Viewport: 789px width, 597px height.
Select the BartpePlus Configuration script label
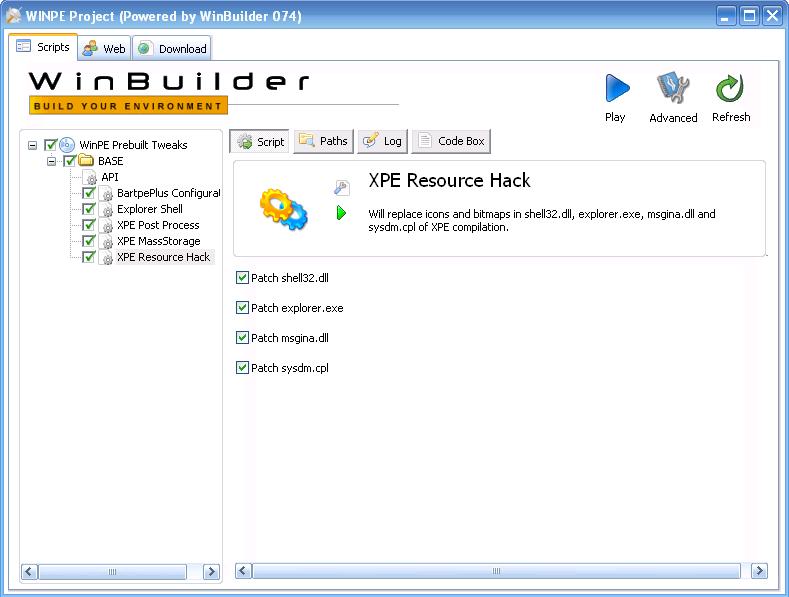click(x=168, y=193)
